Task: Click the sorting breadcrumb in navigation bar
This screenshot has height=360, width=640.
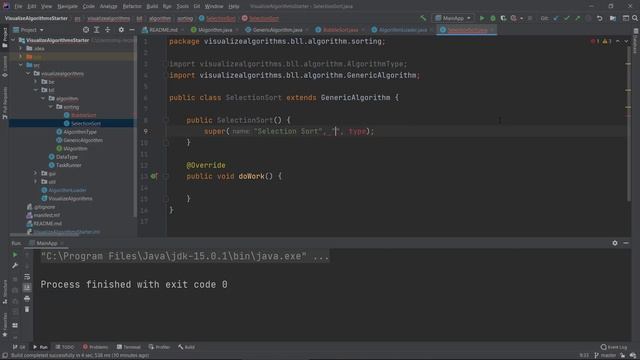Action: click(185, 18)
